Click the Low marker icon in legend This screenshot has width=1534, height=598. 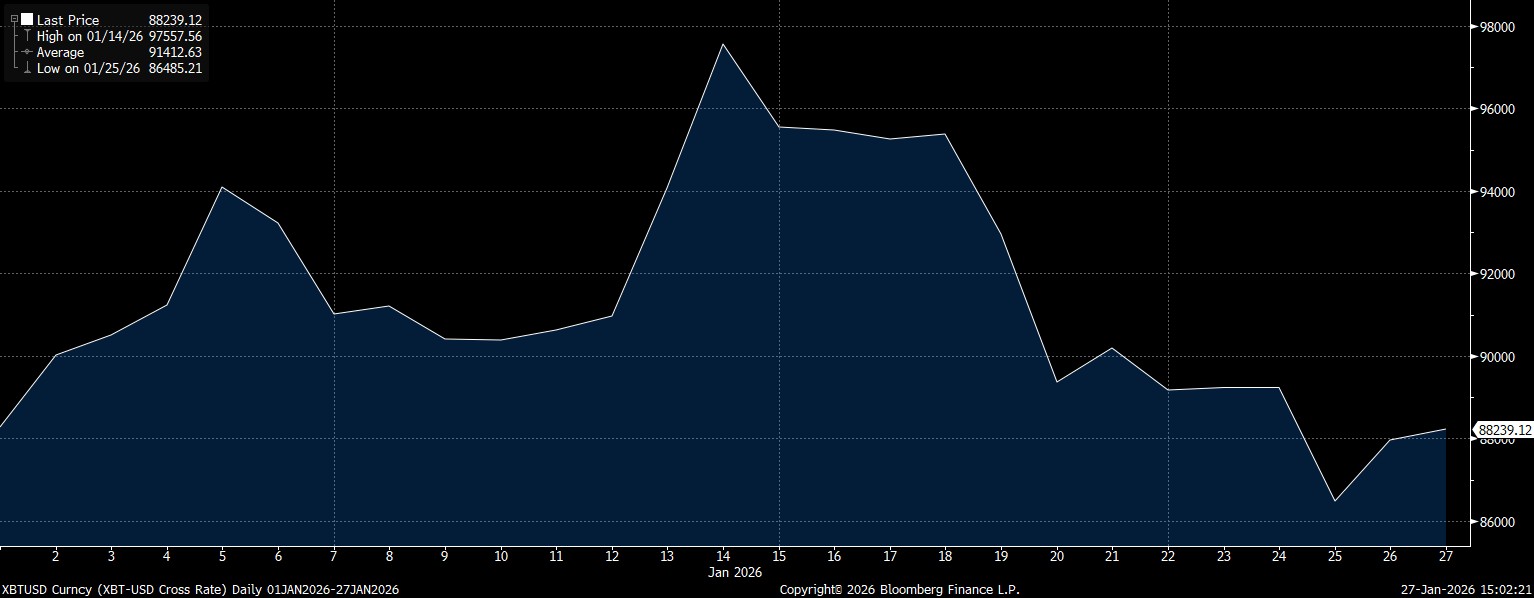pyautogui.click(x=27, y=69)
